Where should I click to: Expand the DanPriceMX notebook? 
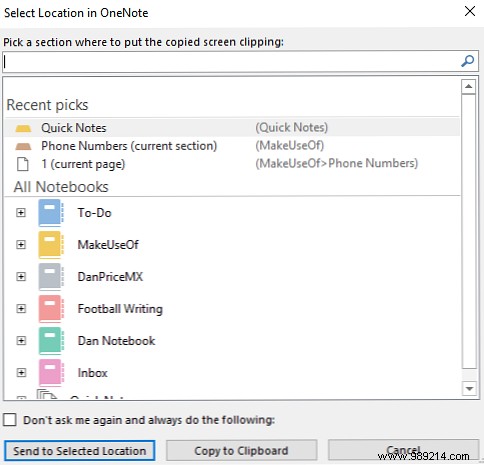[x=21, y=277]
